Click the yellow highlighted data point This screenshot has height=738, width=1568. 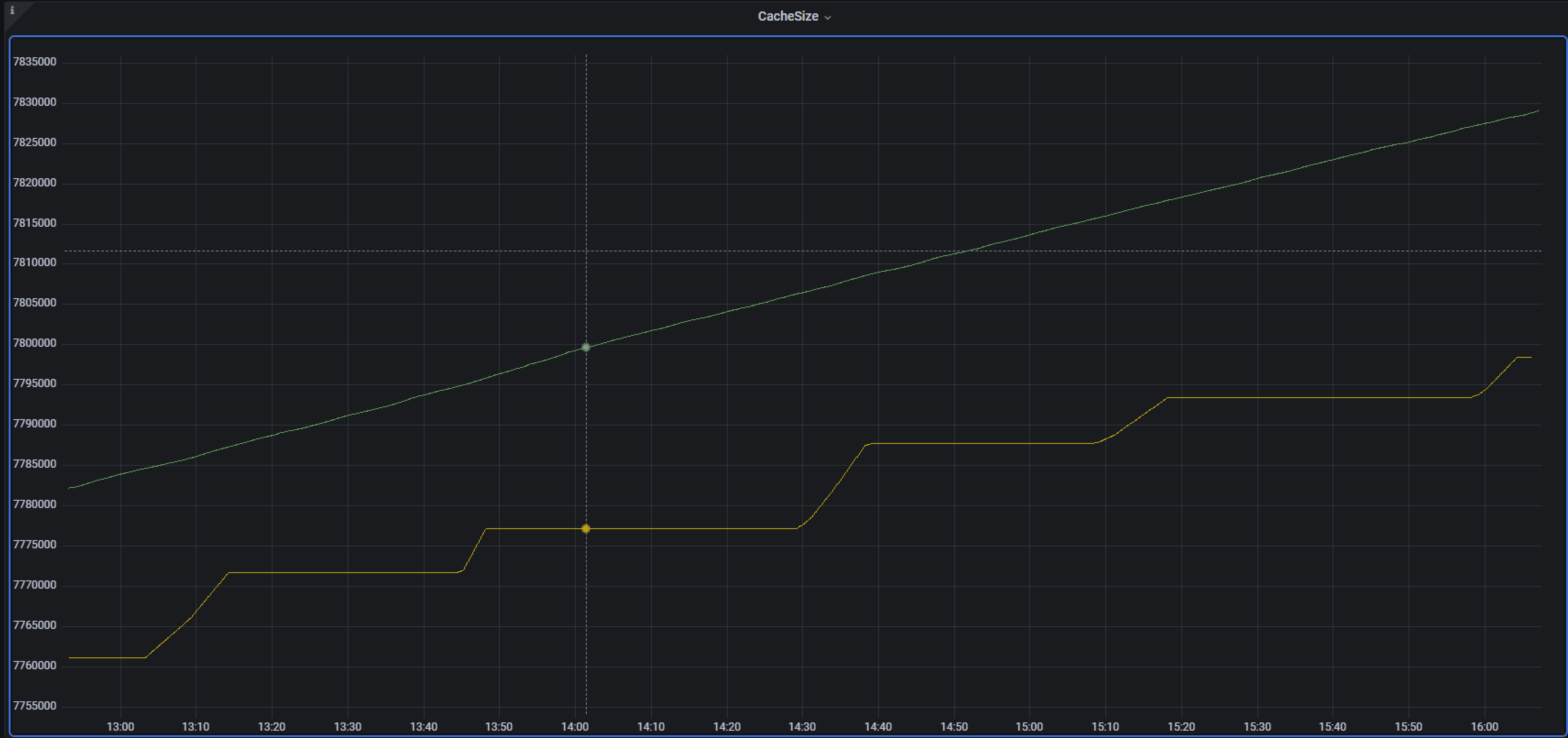pos(585,529)
